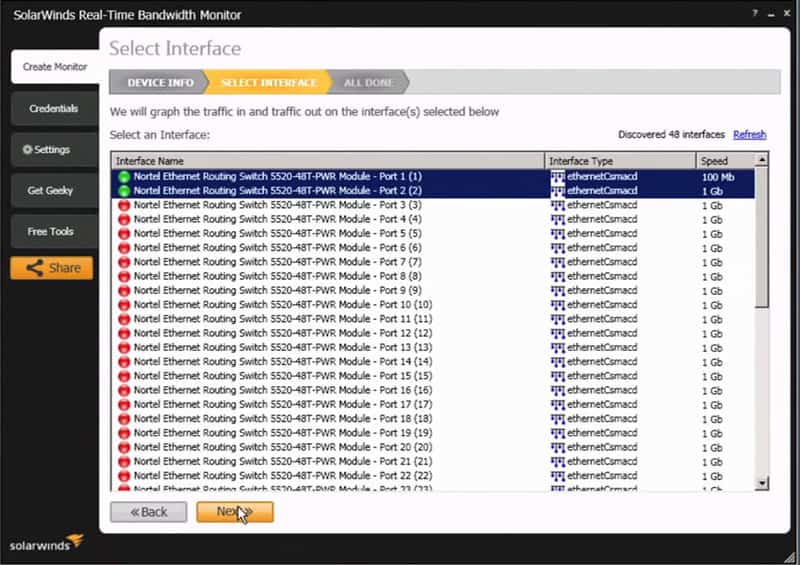
Task: Open the Credentials section
Action: click(54, 109)
